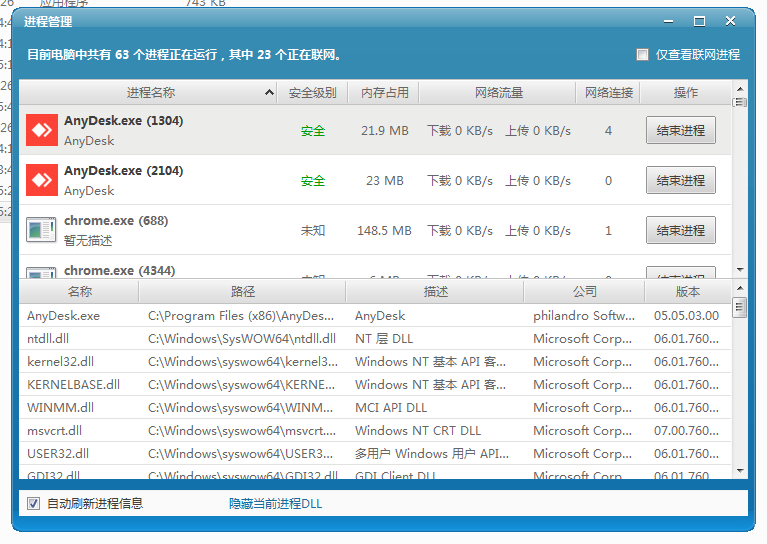767x544 pixels.
Task: Select KERNELBASE.dll module row
Action: click(375, 385)
